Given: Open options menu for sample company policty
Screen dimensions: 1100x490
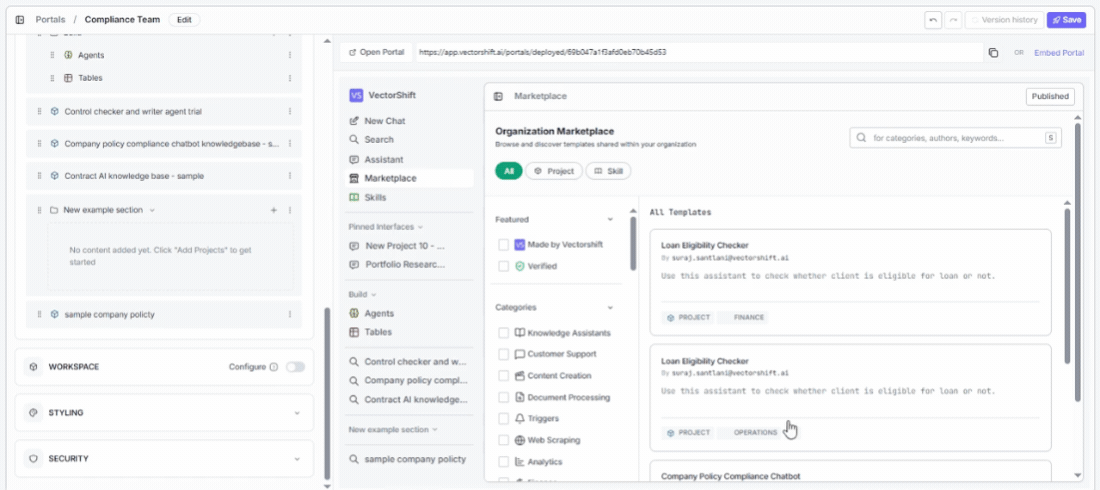Looking at the screenshot, I should point(290,314).
